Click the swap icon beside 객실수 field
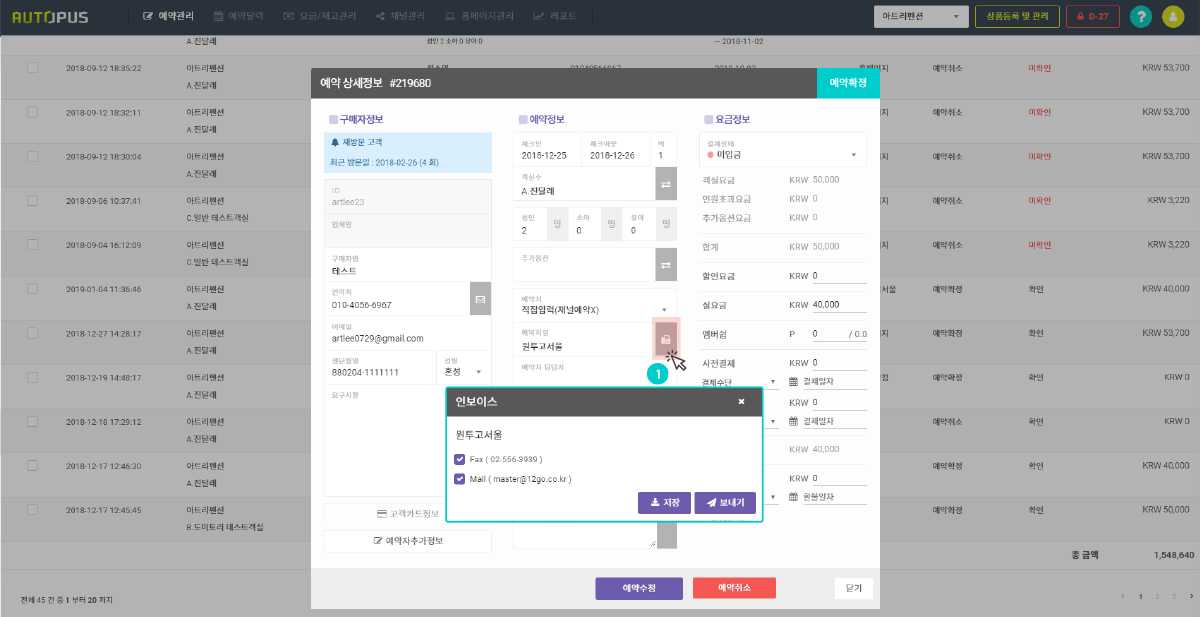1200x617 pixels. [x=665, y=183]
